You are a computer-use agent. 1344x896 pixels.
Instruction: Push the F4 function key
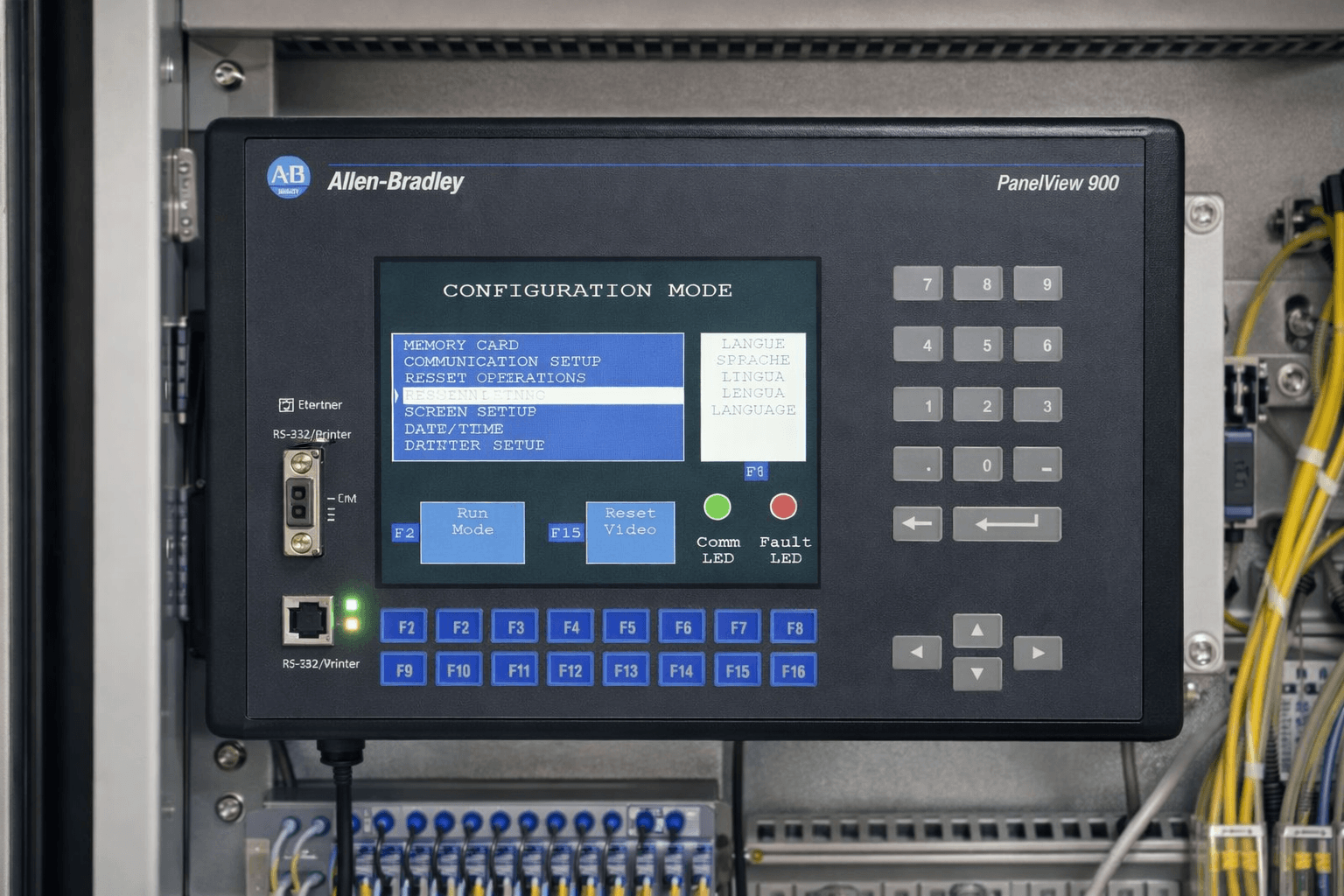click(571, 627)
